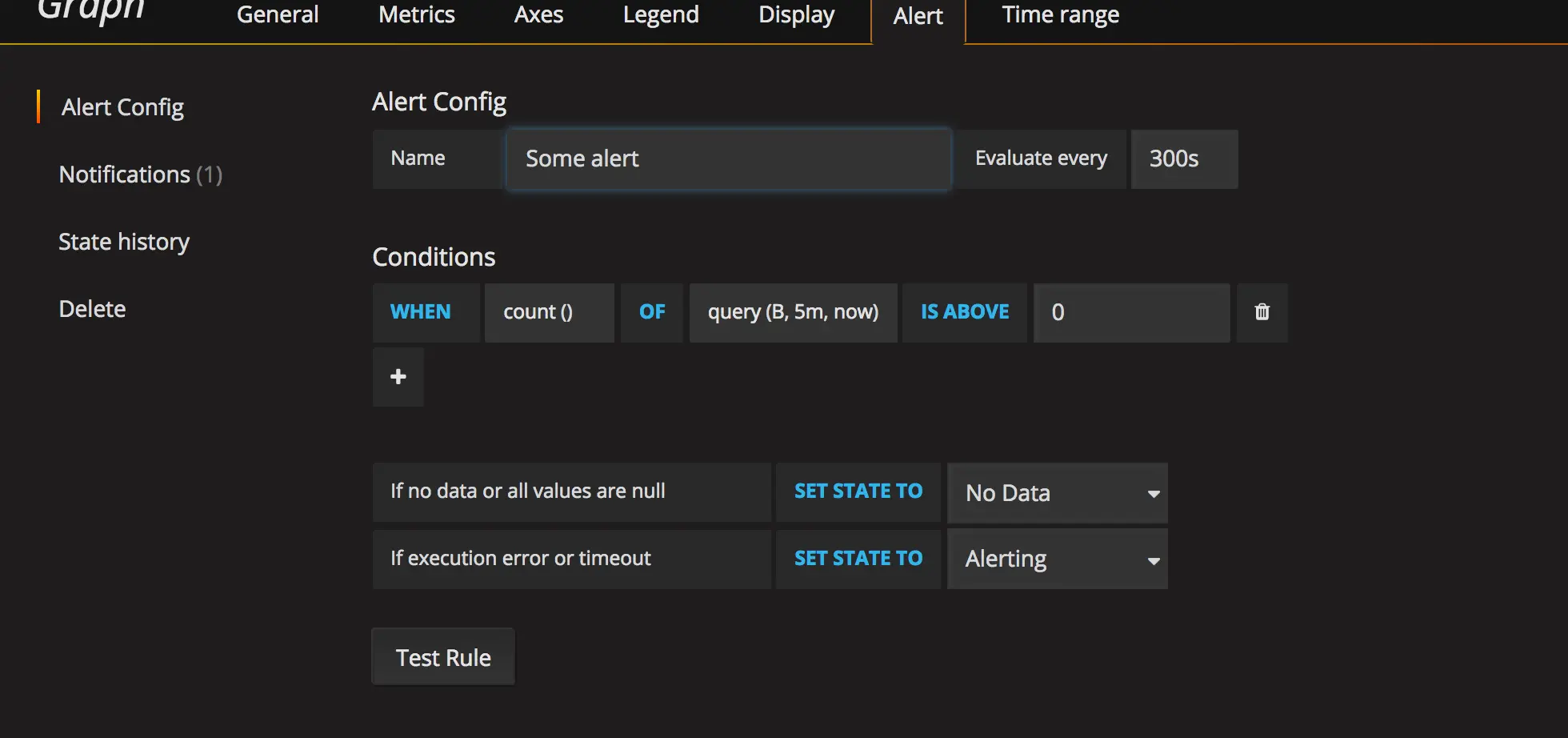This screenshot has width=1568, height=738.
Task: Change the "IS ABOVE" evaluator
Action: (964, 312)
